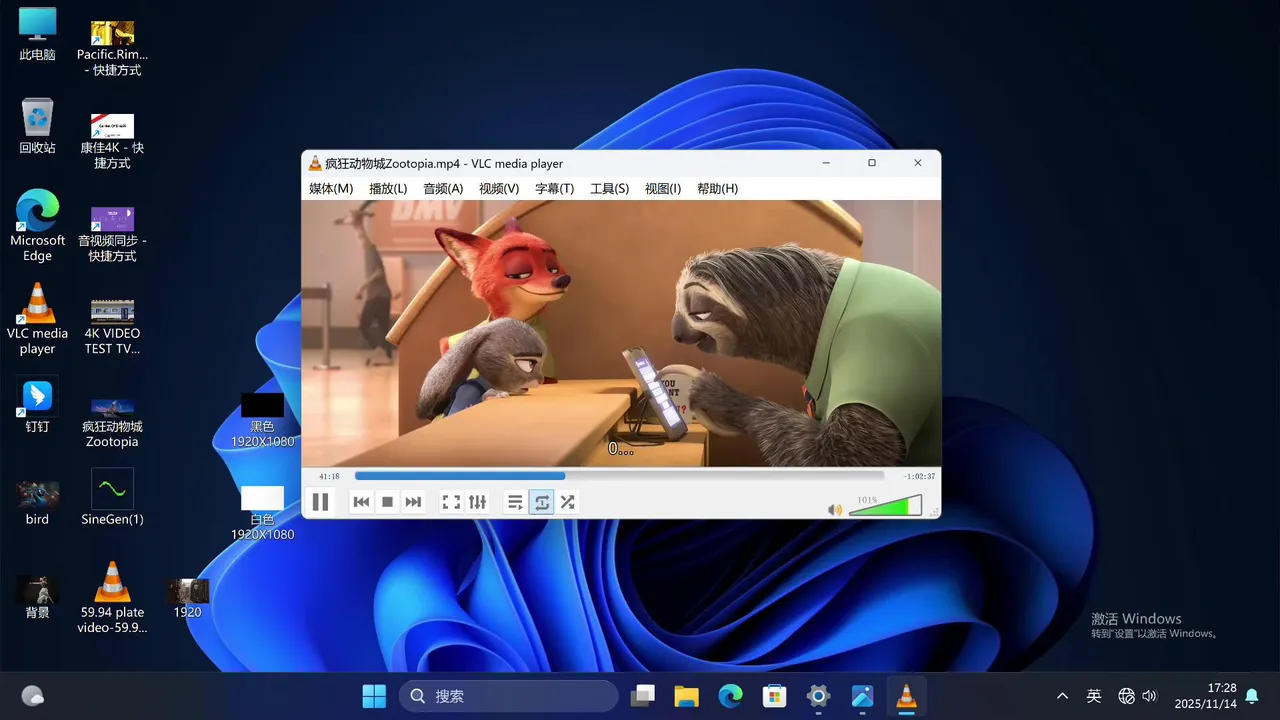This screenshot has width=1280, height=720.
Task: Open the 视频(V) menu
Action: 499,188
